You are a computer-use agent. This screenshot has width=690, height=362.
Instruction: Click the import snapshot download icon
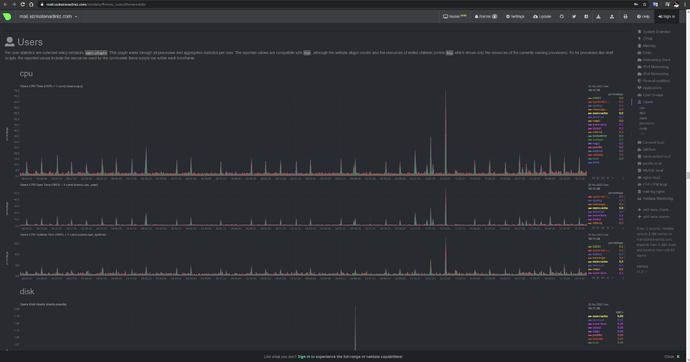[598, 16]
